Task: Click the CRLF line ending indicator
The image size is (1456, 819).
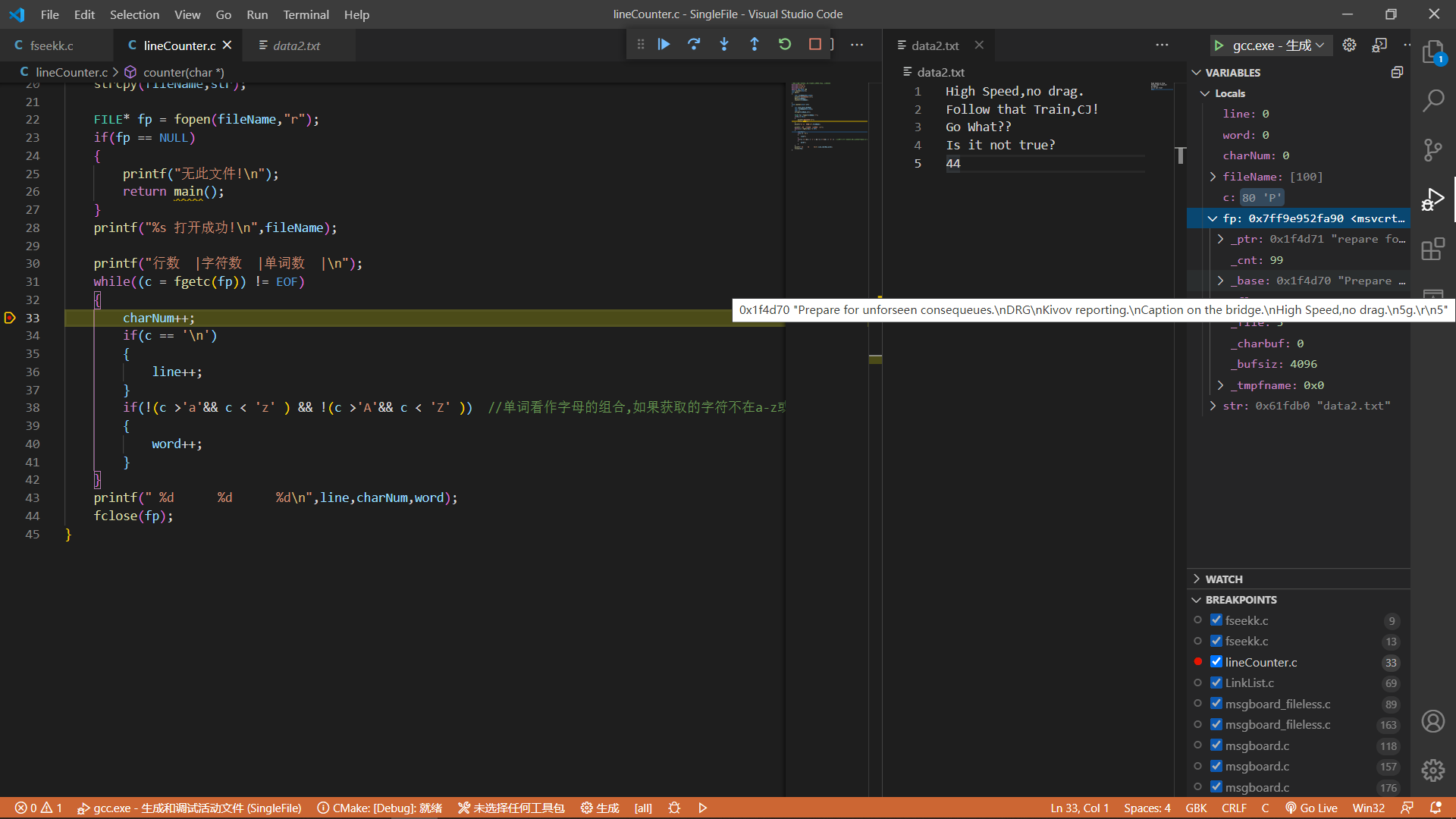Action: pos(1234,808)
